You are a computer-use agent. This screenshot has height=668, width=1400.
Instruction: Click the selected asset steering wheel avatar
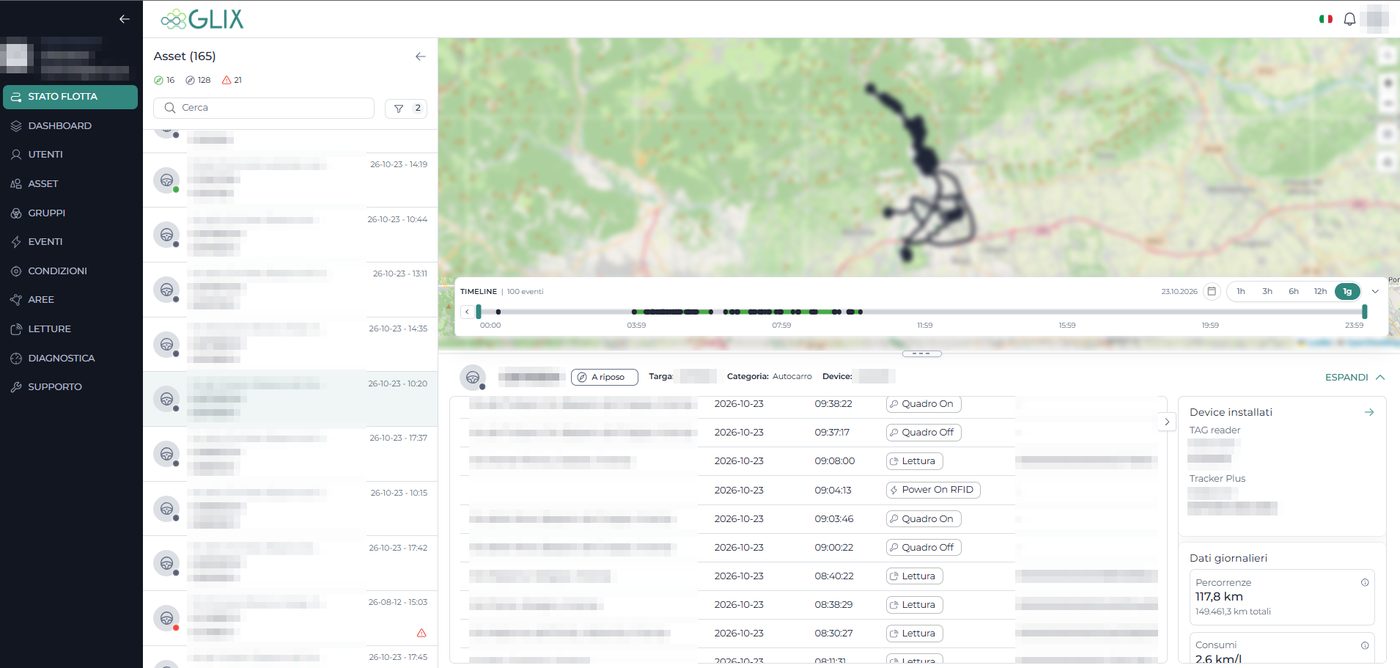pyautogui.click(x=472, y=377)
